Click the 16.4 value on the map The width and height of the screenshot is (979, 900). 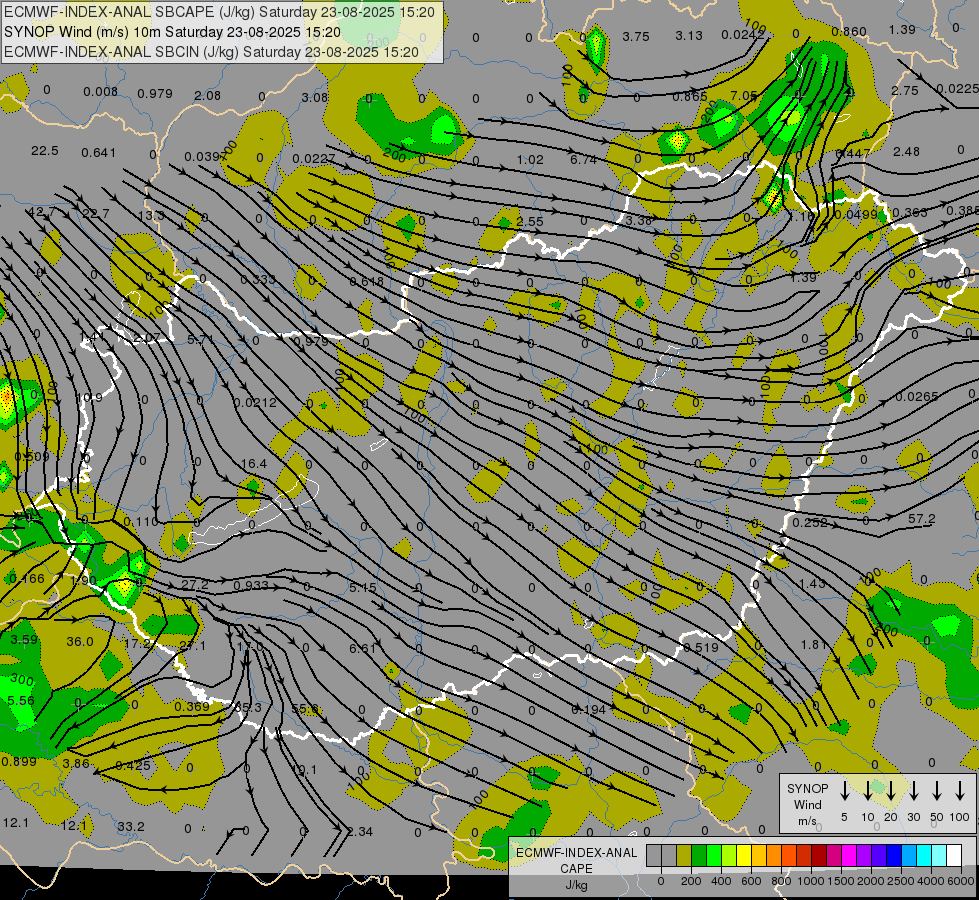coord(253,463)
